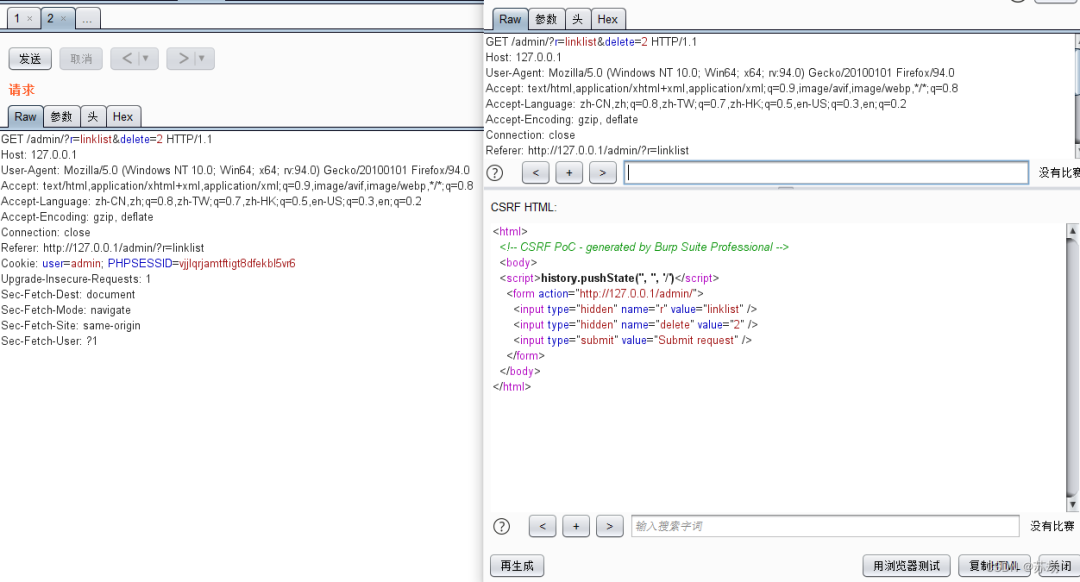Click the 'Sec-Fetch-User: ?1' line
The image size is (1080, 582).
[49, 341]
